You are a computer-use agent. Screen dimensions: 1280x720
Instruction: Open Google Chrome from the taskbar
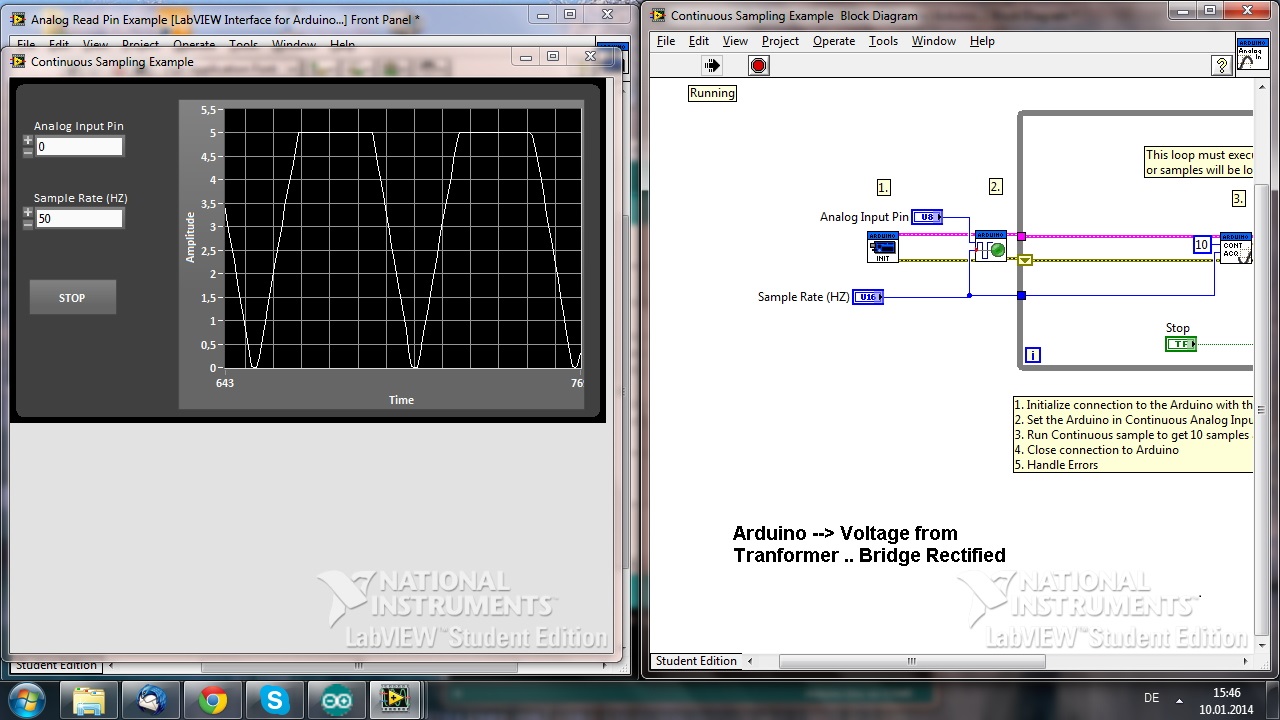click(x=212, y=700)
